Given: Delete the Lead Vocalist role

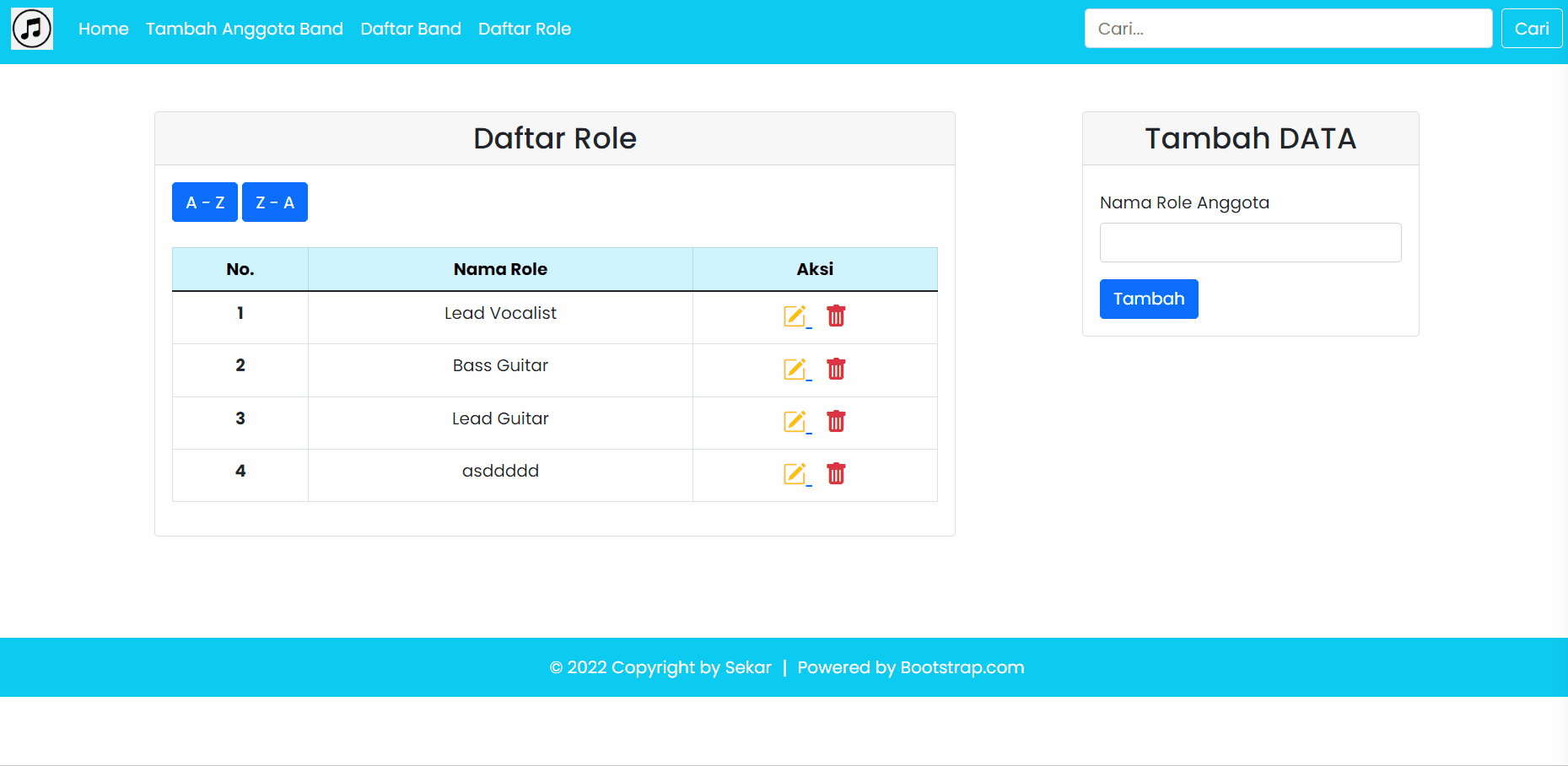Looking at the screenshot, I should tap(836, 316).
